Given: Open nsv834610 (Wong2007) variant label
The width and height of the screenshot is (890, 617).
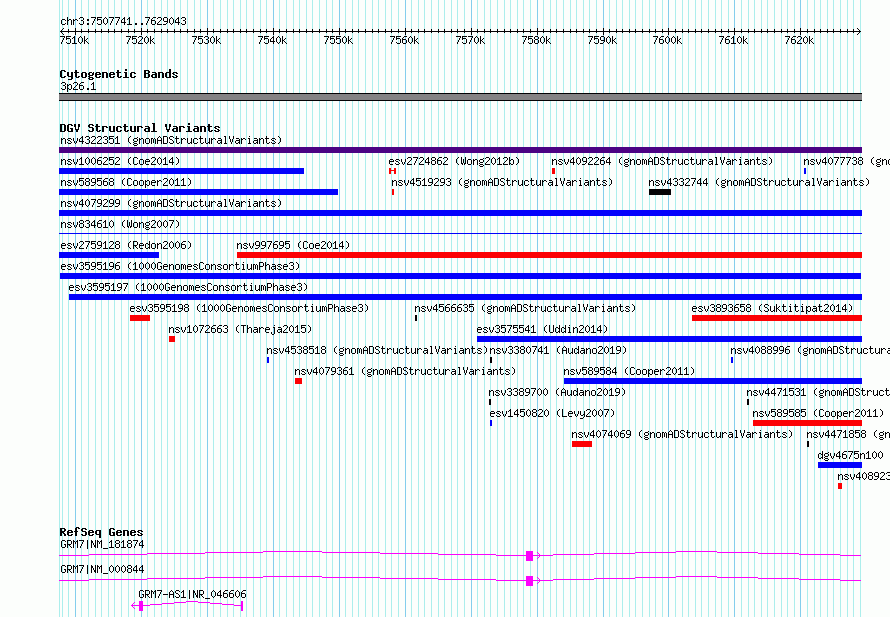Looking at the screenshot, I should [120, 224].
